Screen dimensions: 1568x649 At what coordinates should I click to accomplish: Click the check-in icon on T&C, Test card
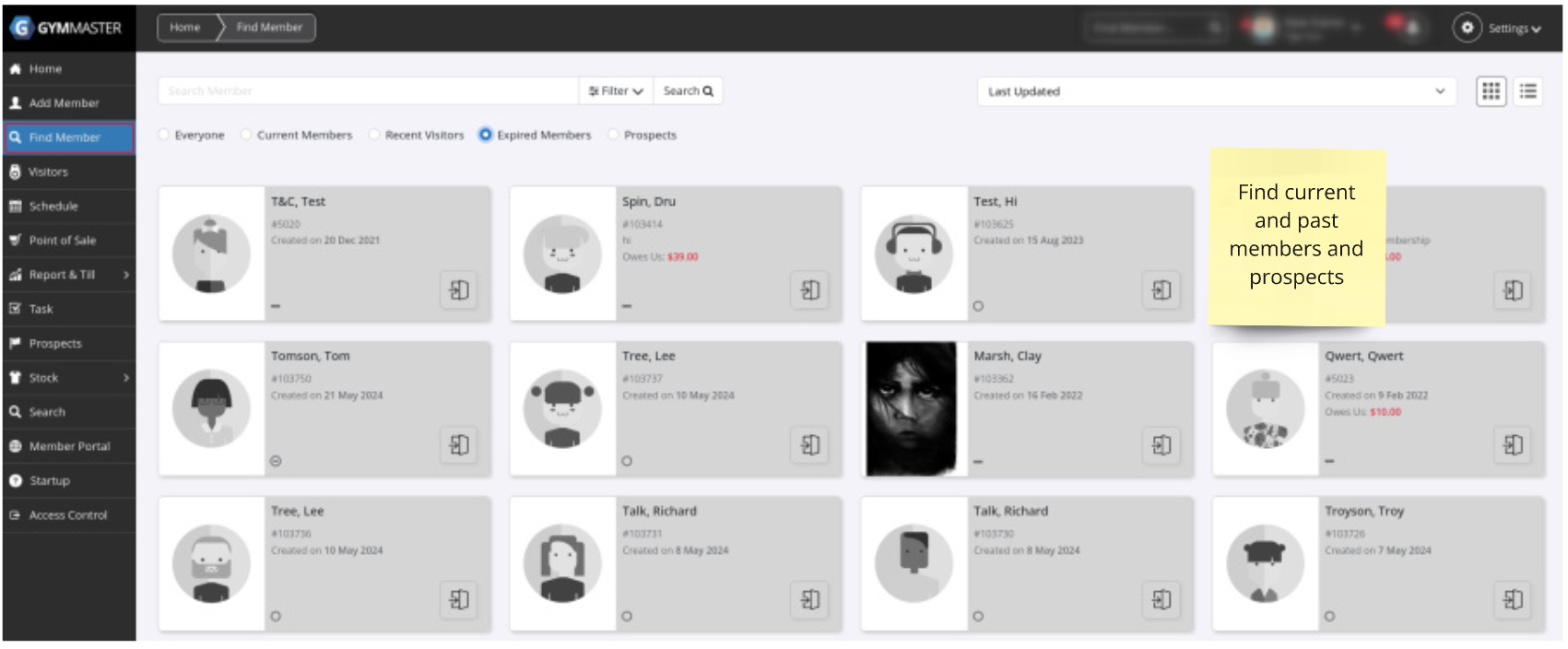coord(458,290)
